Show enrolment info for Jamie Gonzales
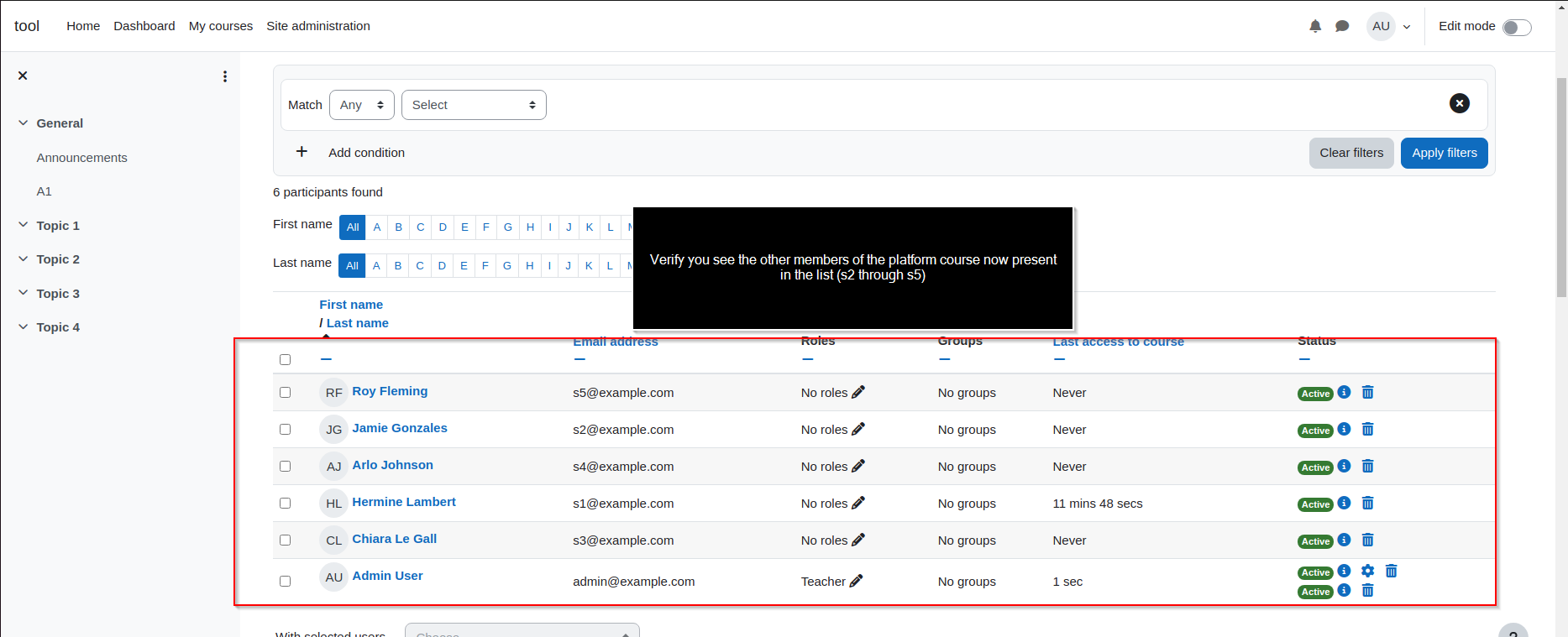 [1344, 429]
